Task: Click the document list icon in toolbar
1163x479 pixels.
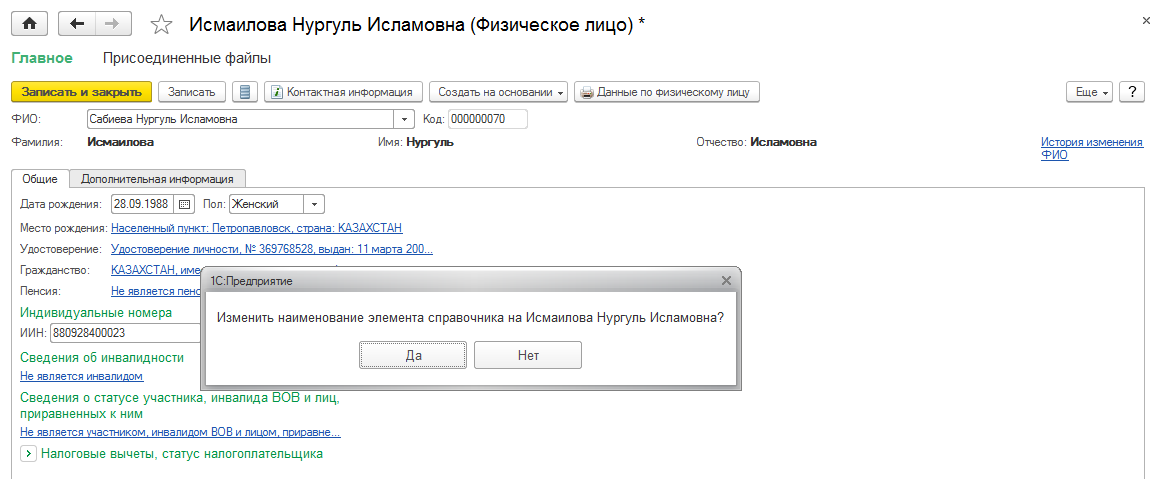Action: click(x=245, y=92)
